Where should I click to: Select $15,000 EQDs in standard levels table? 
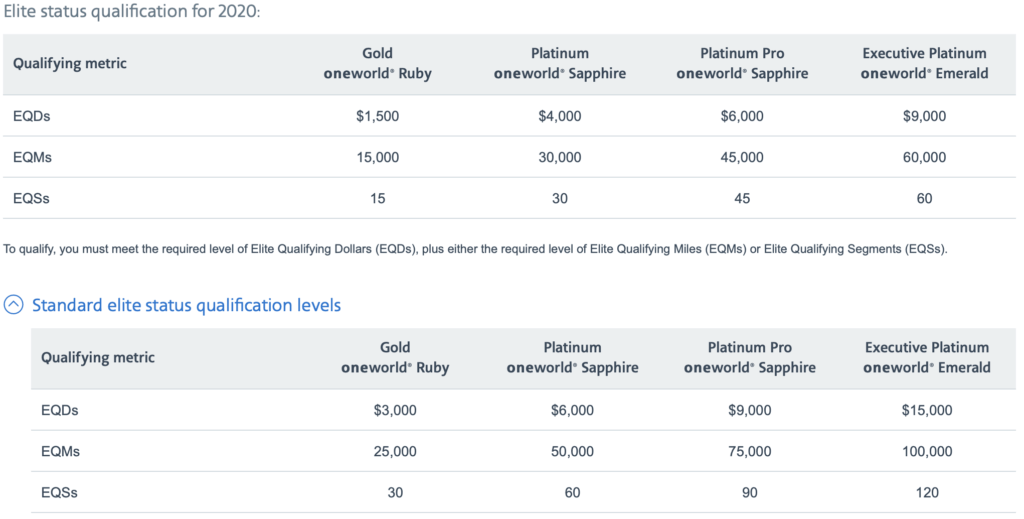point(927,410)
